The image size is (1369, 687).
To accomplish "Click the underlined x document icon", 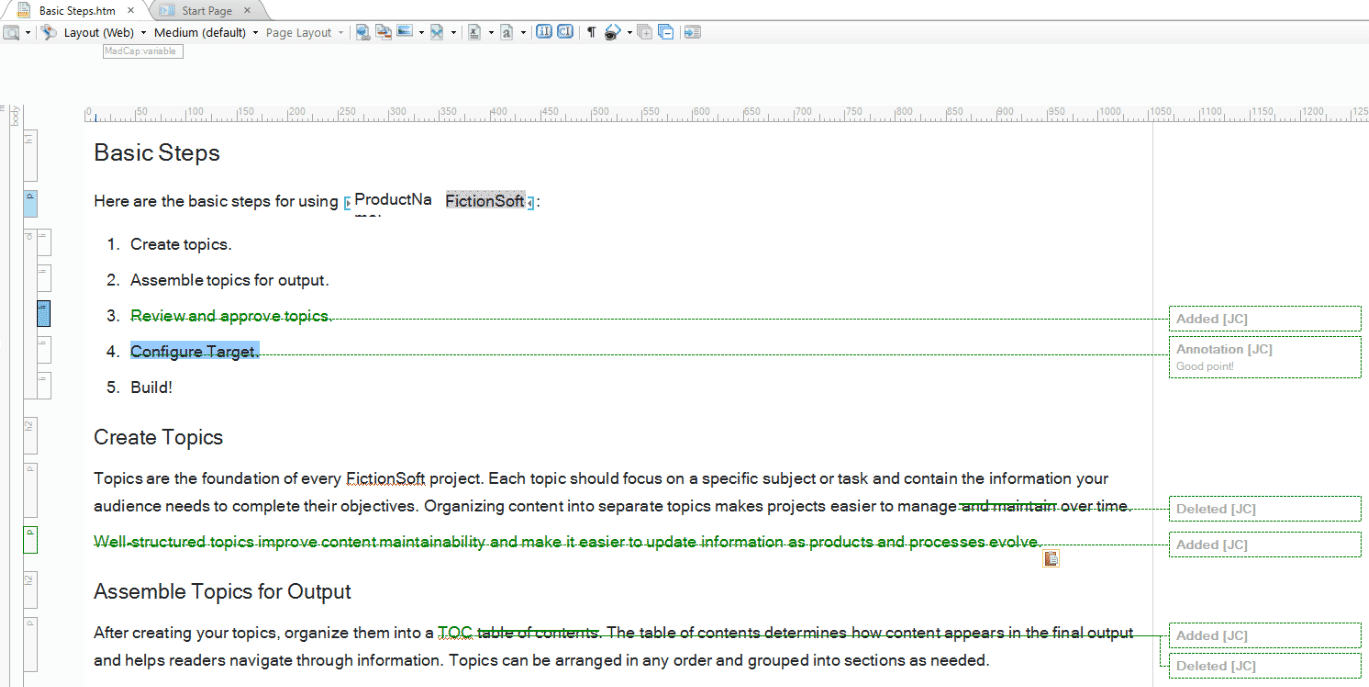I will pos(475,33).
